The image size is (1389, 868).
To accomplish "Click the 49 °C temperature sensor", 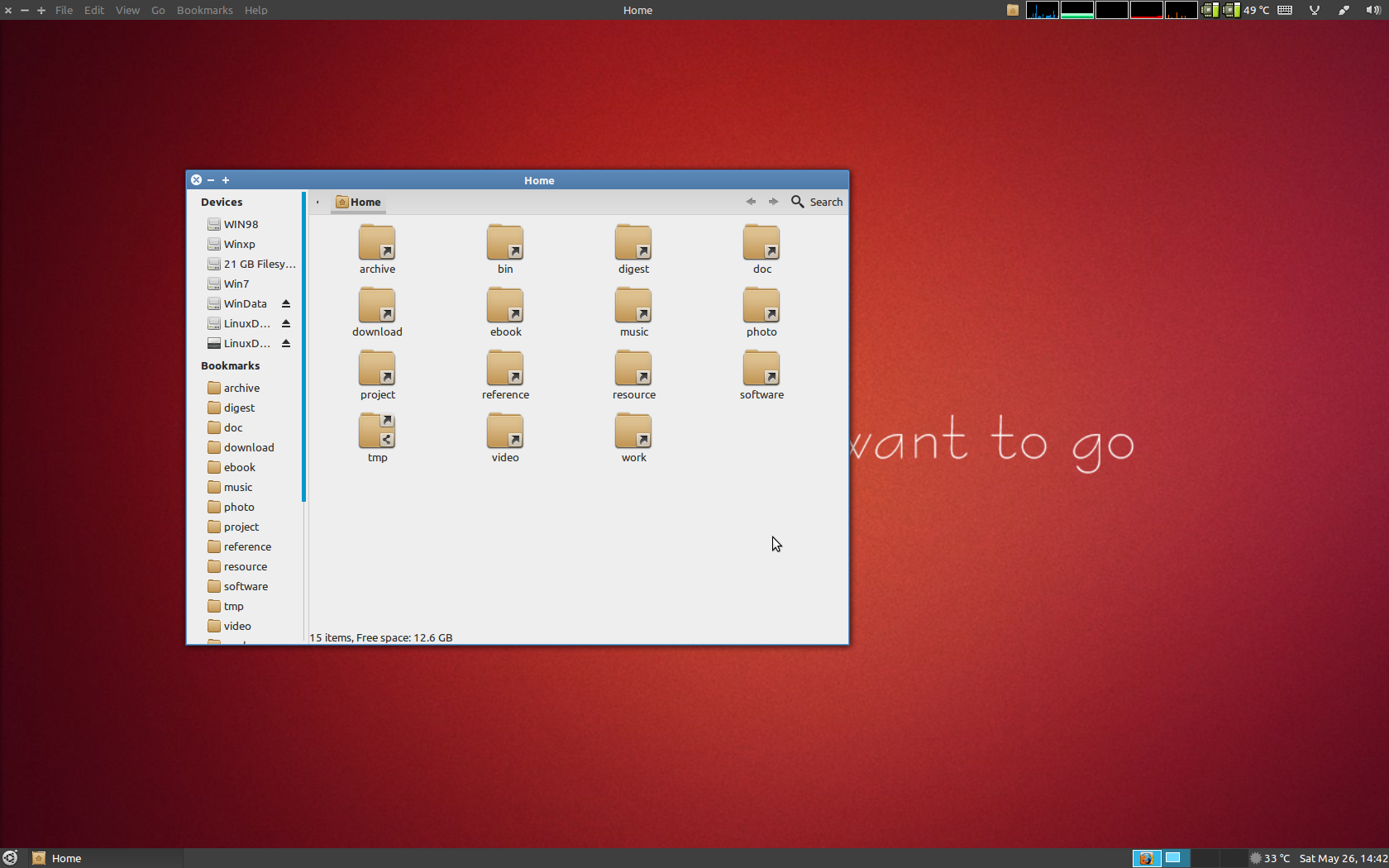I will pyautogui.click(x=1256, y=10).
